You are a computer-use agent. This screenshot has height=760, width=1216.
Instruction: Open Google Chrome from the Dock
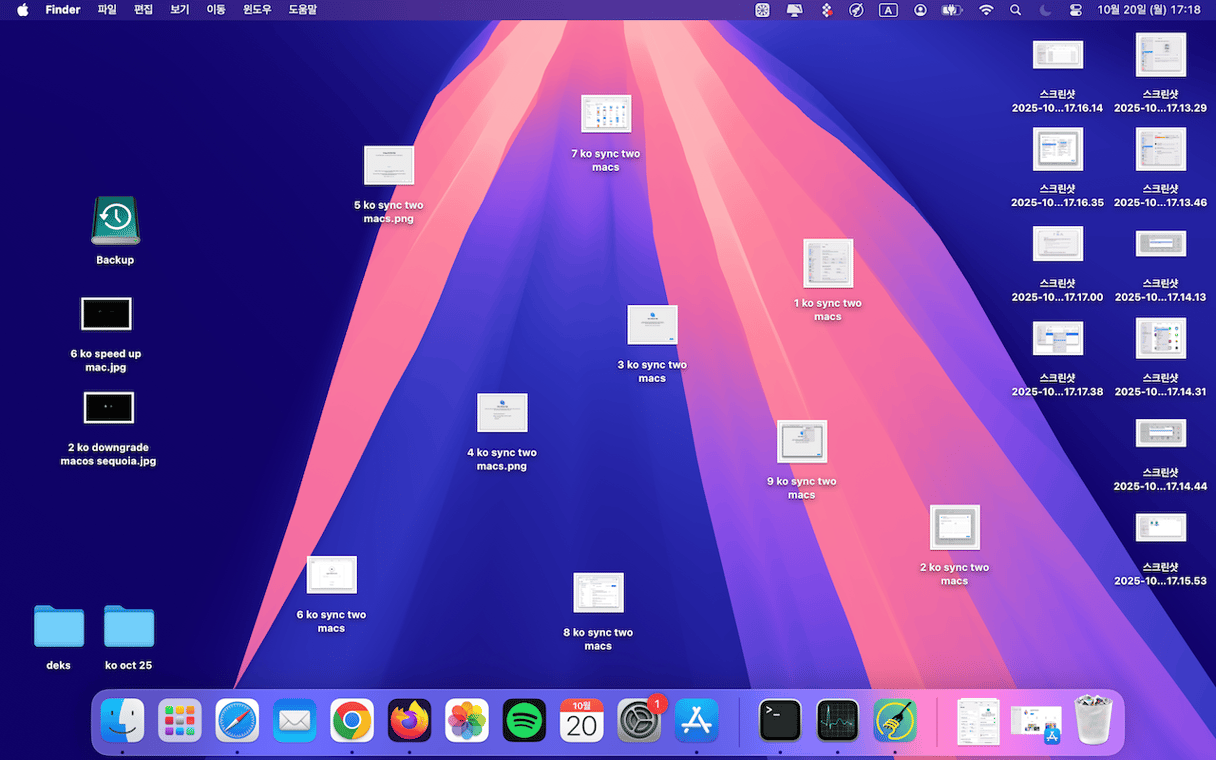(x=352, y=720)
